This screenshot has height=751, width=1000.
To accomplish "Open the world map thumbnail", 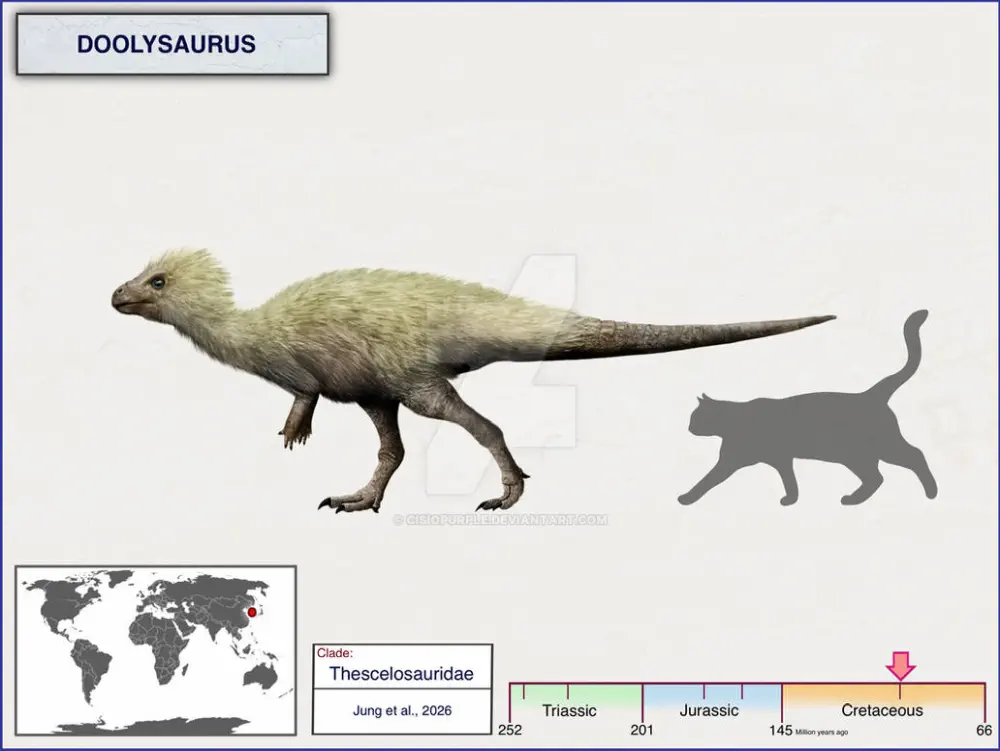I will [x=155, y=650].
